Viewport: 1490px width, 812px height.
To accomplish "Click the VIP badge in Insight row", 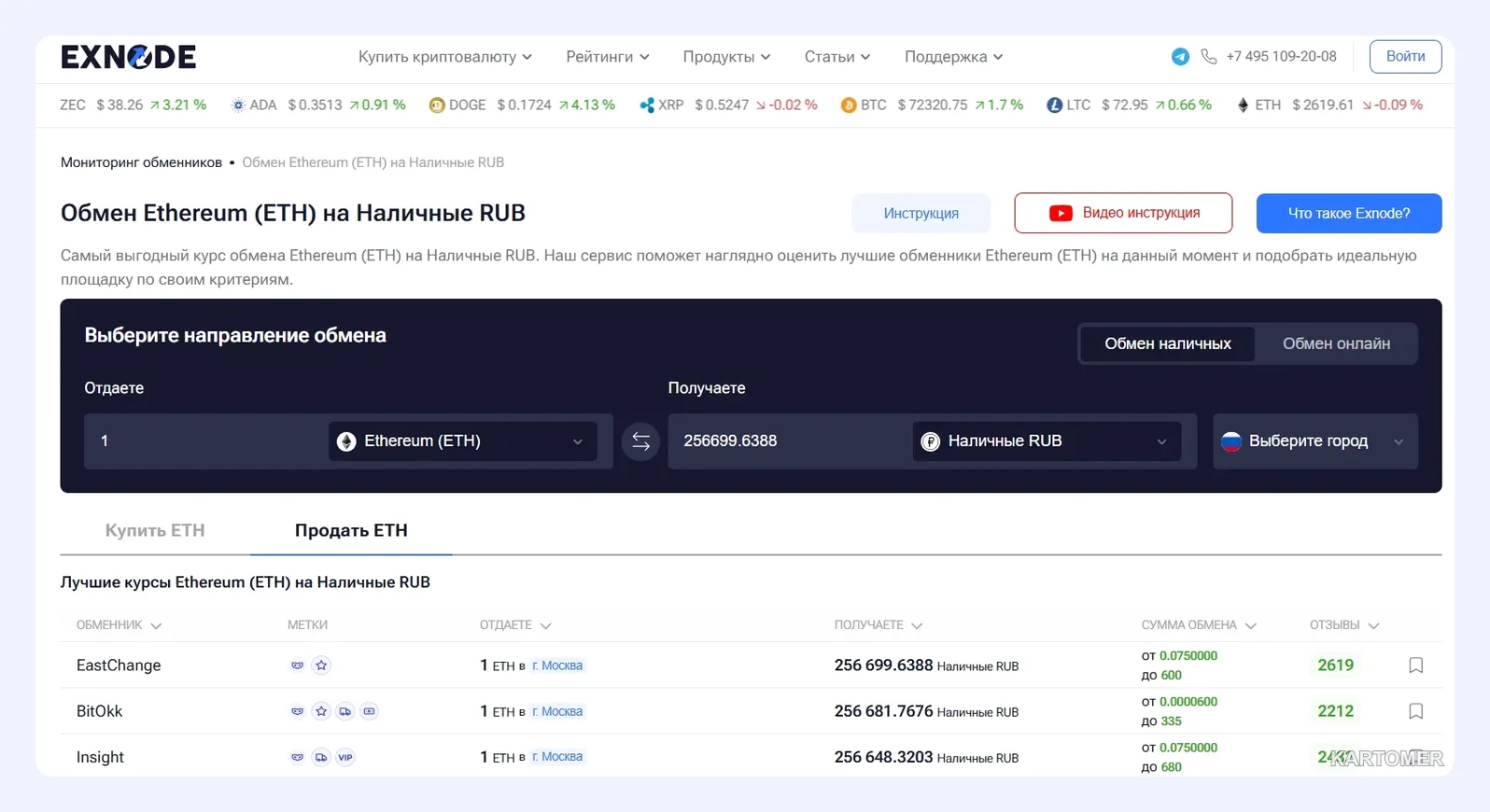I will coord(345,757).
